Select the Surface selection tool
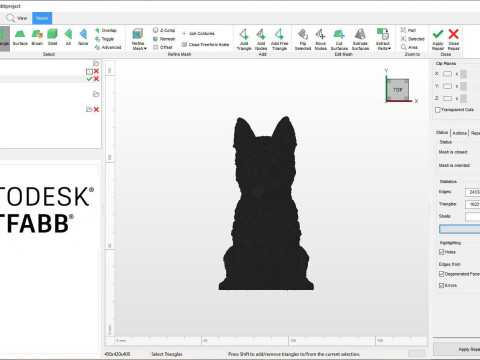Viewport: 480px width, 360px height. [x=20, y=37]
